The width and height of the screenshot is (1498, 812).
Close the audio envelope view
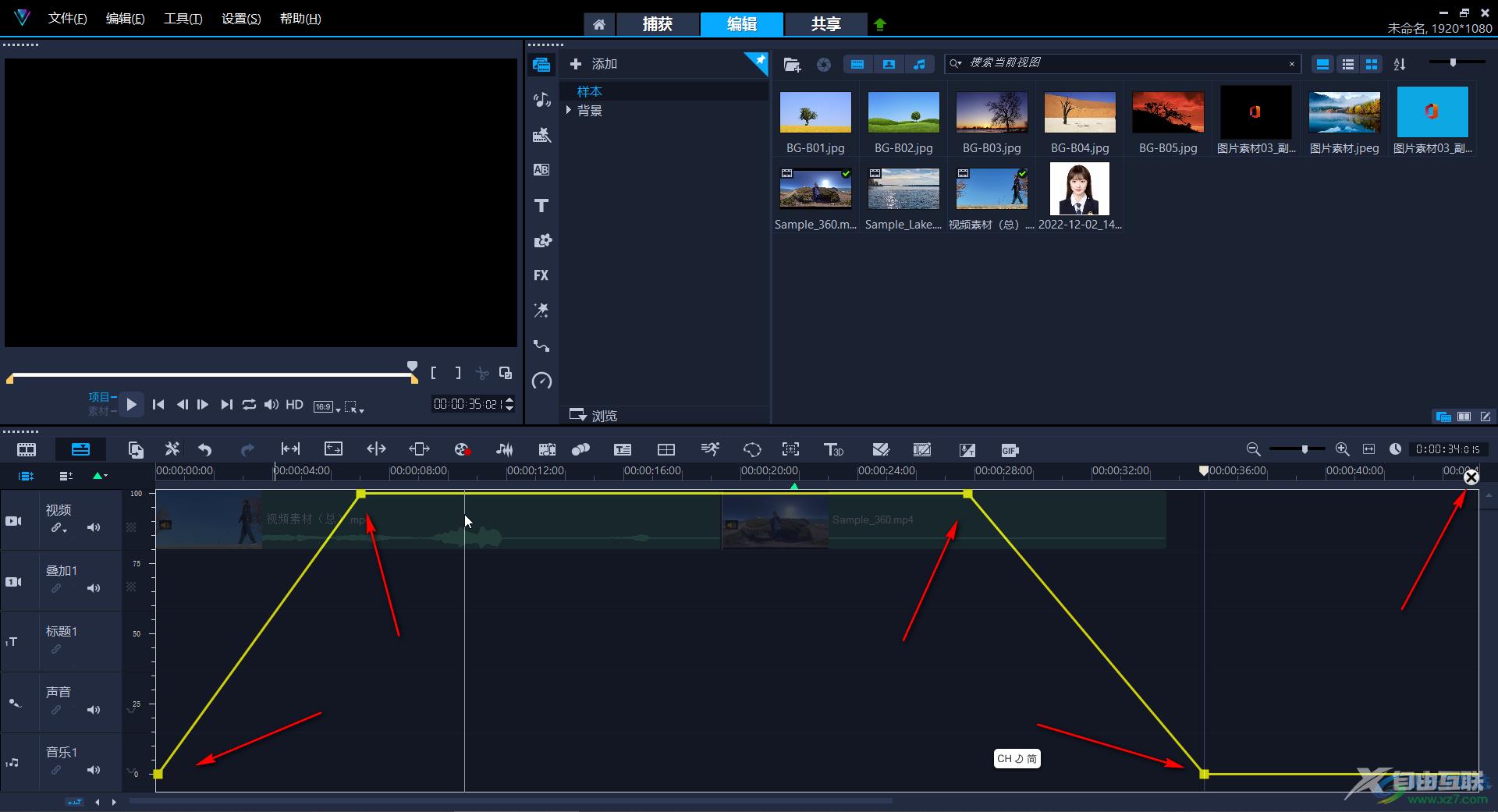[x=1471, y=477]
